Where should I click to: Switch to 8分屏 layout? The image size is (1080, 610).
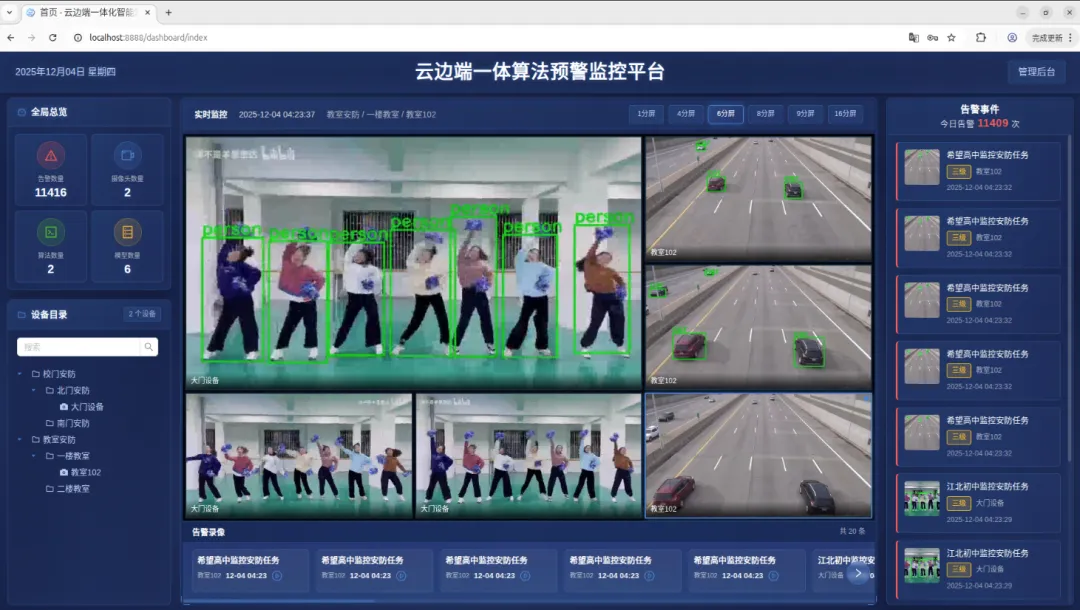click(x=766, y=114)
